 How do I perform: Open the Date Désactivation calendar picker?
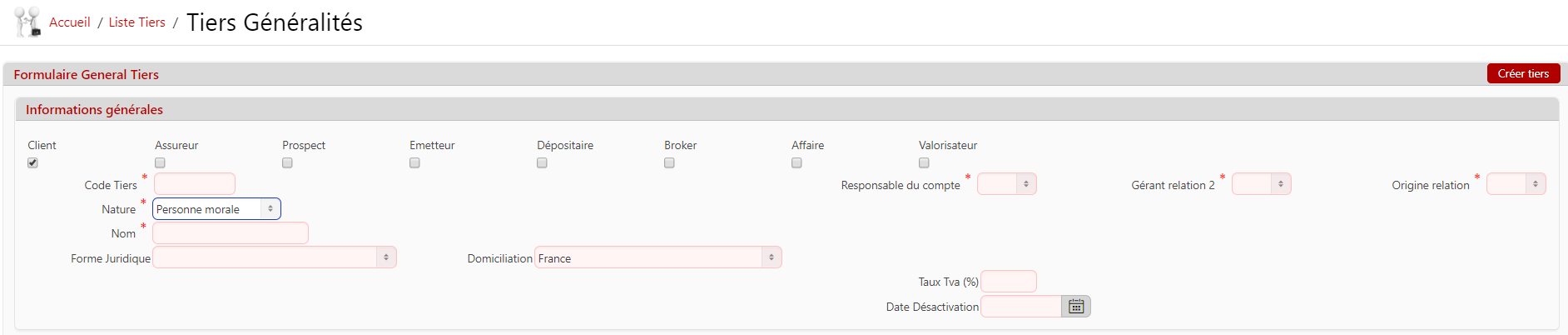point(1076,307)
